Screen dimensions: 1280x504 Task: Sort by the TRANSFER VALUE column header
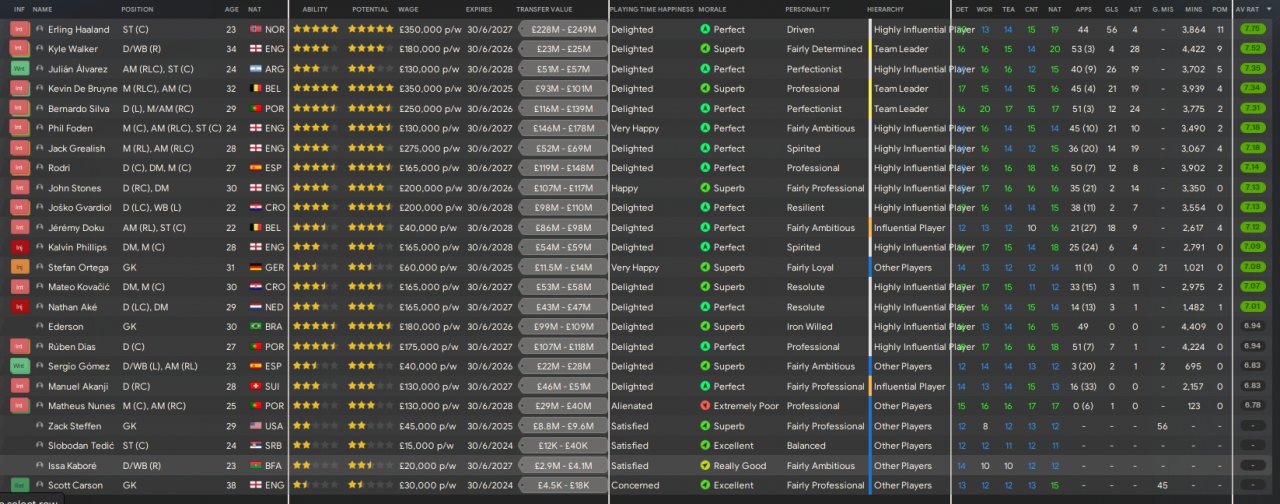click(x=544, y=9)
